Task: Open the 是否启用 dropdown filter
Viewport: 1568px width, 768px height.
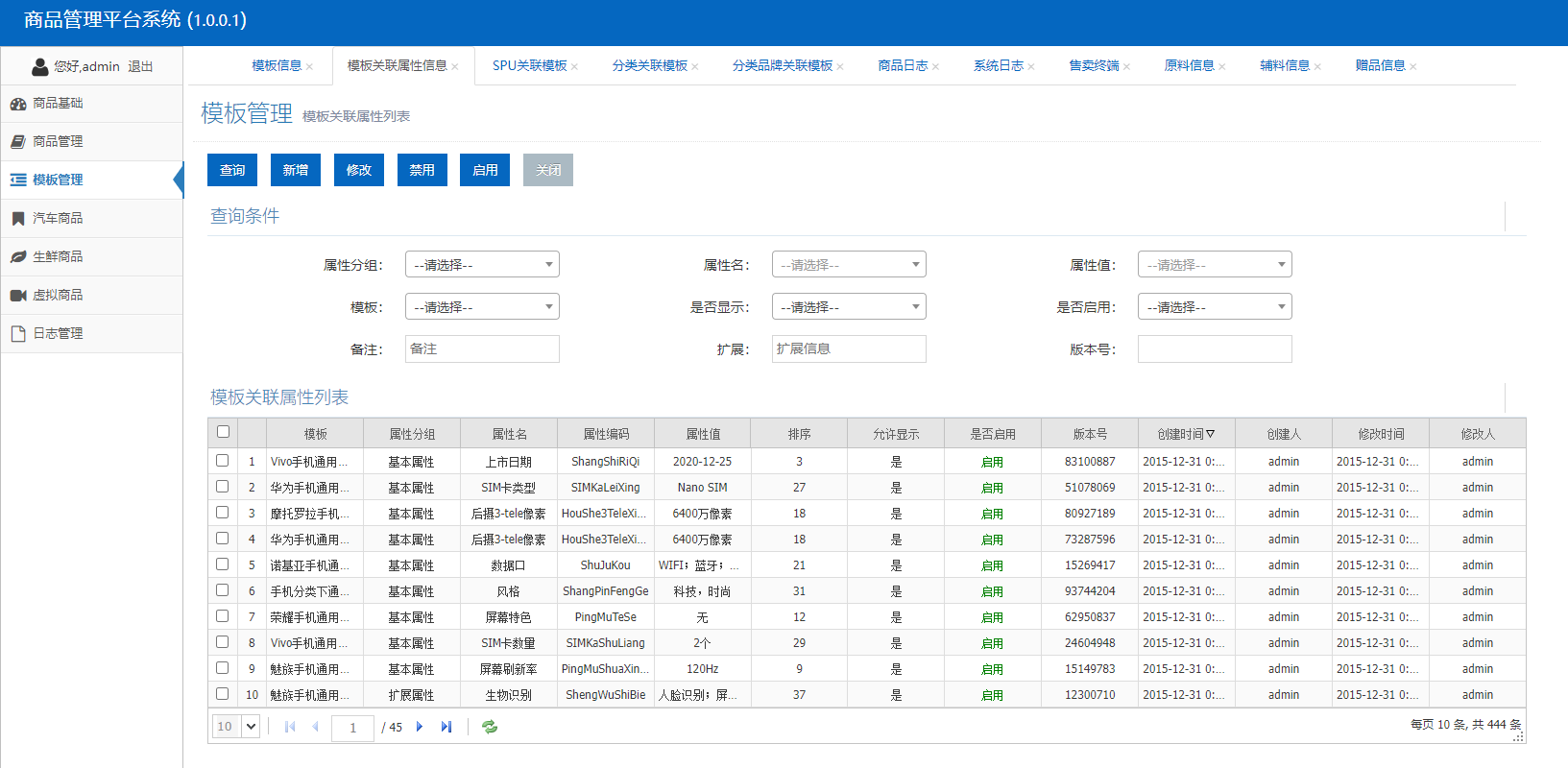Action: click(1215, 307)
